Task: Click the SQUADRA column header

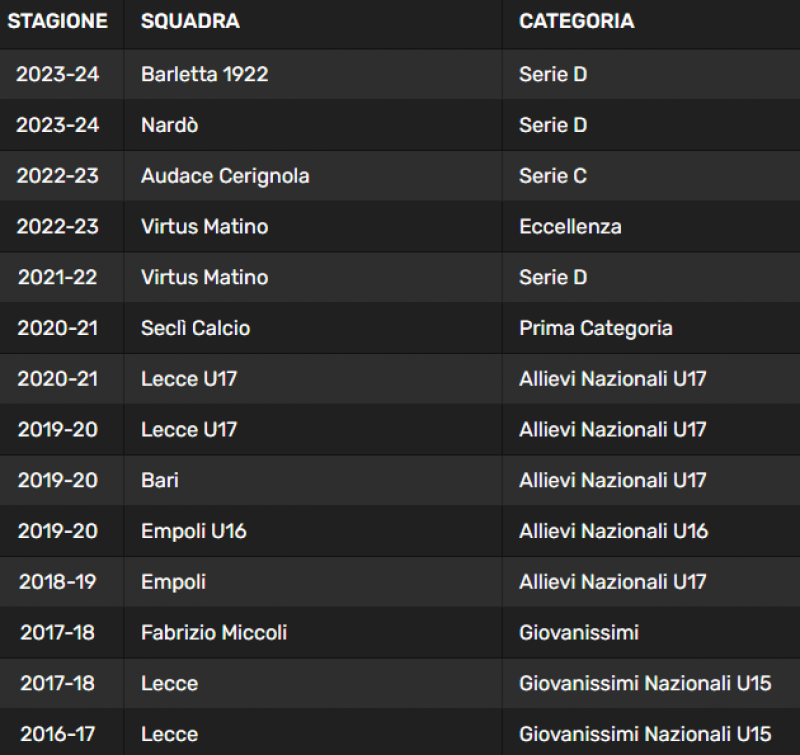Action: point(190,21)
